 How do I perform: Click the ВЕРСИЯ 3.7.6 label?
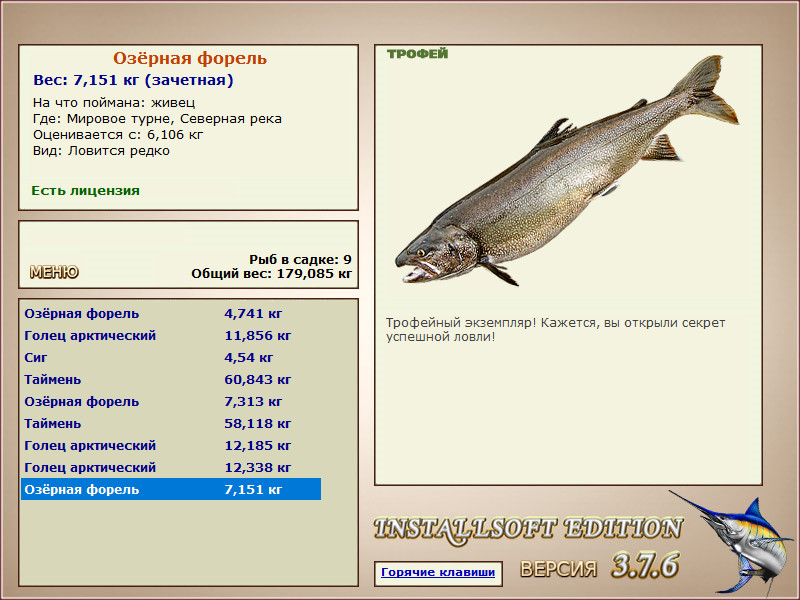click(599, 566)
